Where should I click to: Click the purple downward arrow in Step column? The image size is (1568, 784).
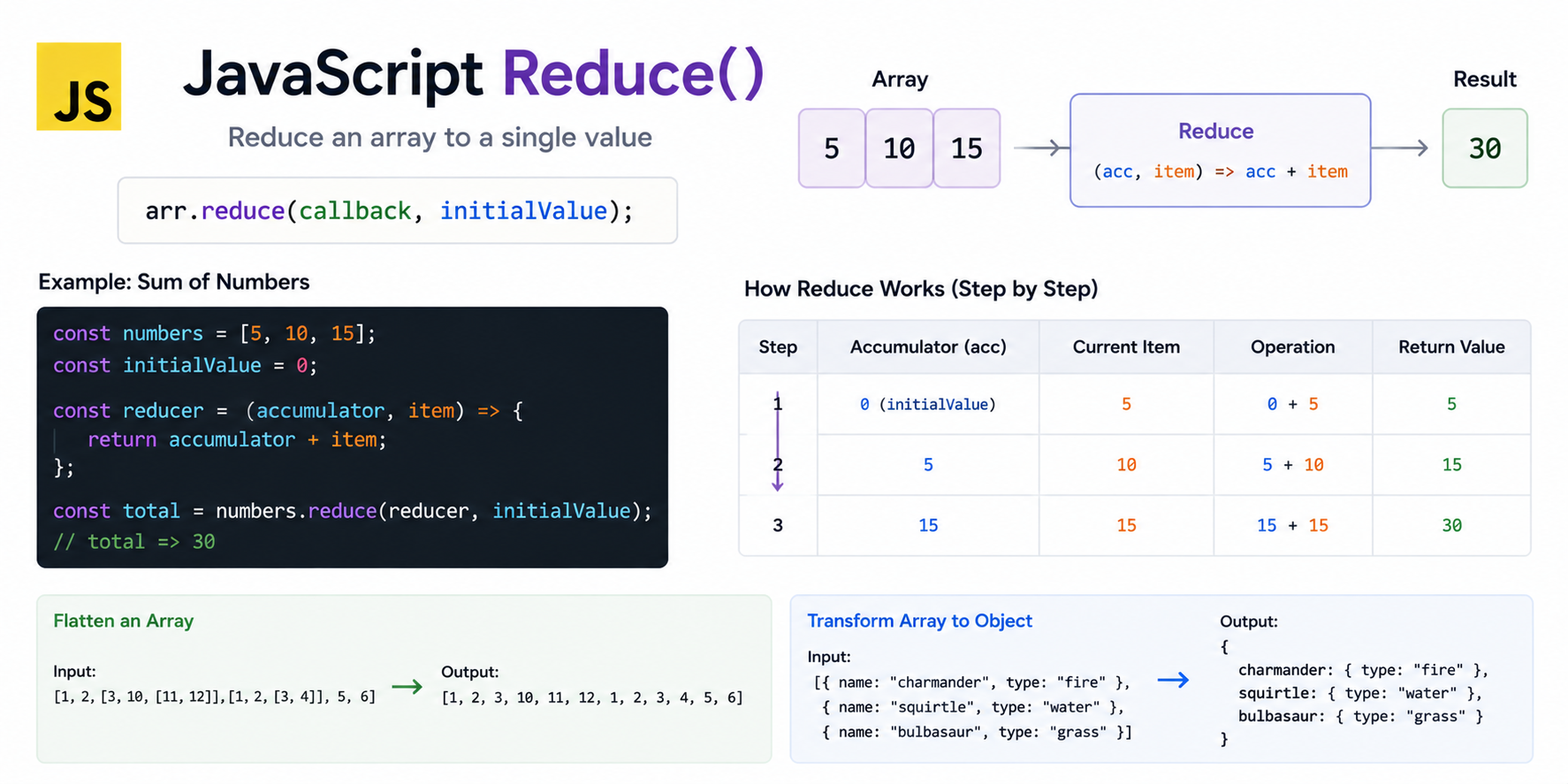pos(778,441)
